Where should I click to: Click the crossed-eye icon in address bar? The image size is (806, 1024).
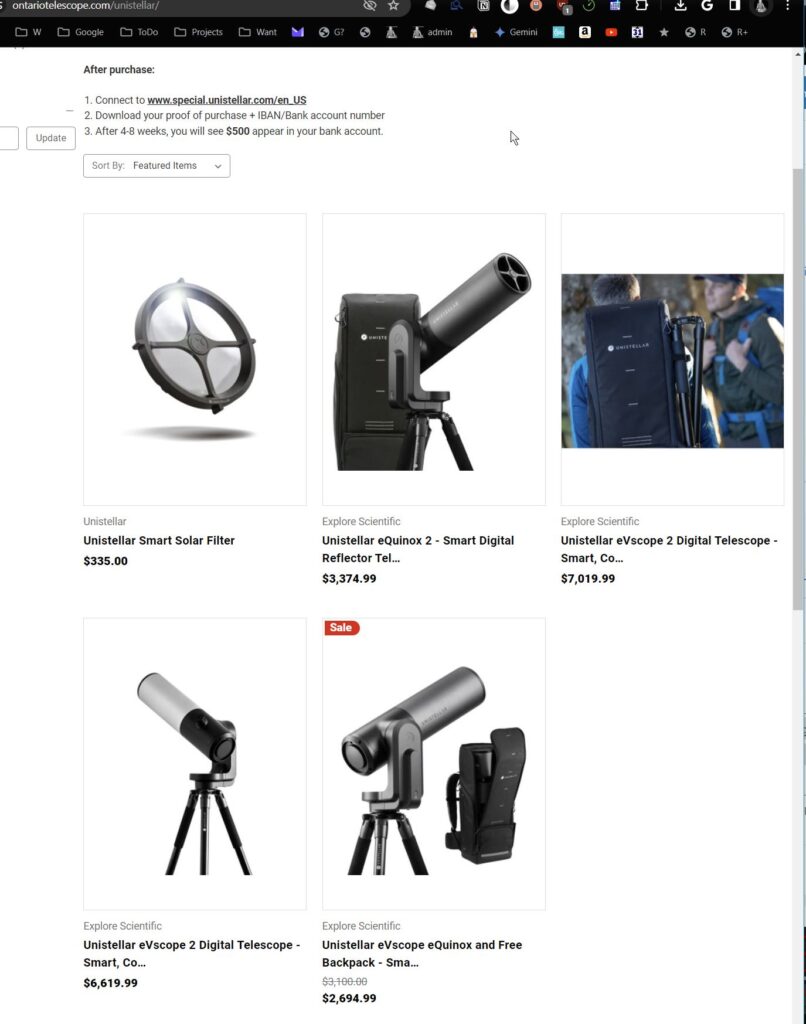point(370,5)
